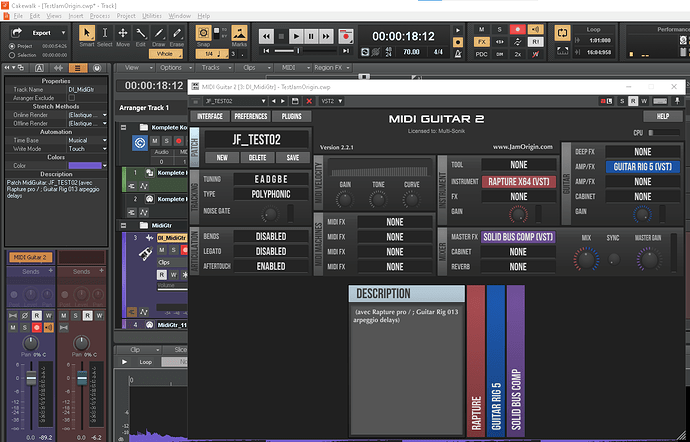This screenshot has width=690, height=442.
Task: Open the File menu
Action: 18,16
